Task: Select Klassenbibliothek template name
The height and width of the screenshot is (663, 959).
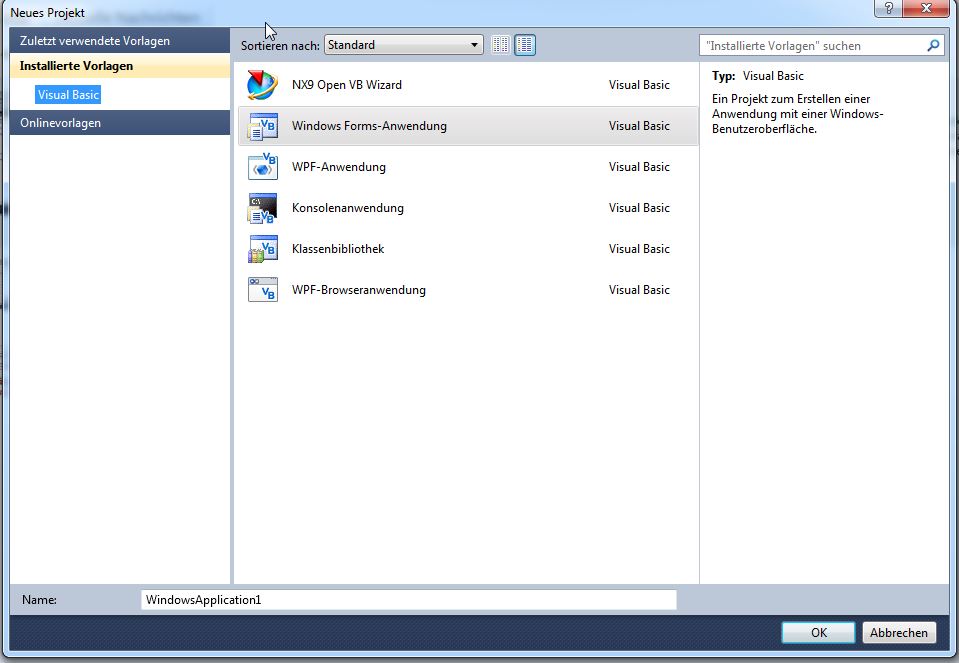Action: point(338,249)
